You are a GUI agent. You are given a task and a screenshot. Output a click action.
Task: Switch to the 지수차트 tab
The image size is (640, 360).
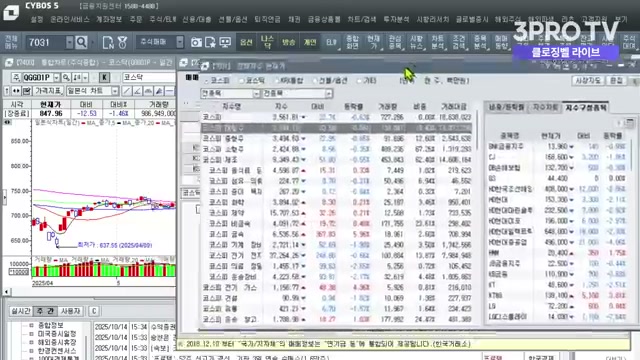(x=545, y=107)
